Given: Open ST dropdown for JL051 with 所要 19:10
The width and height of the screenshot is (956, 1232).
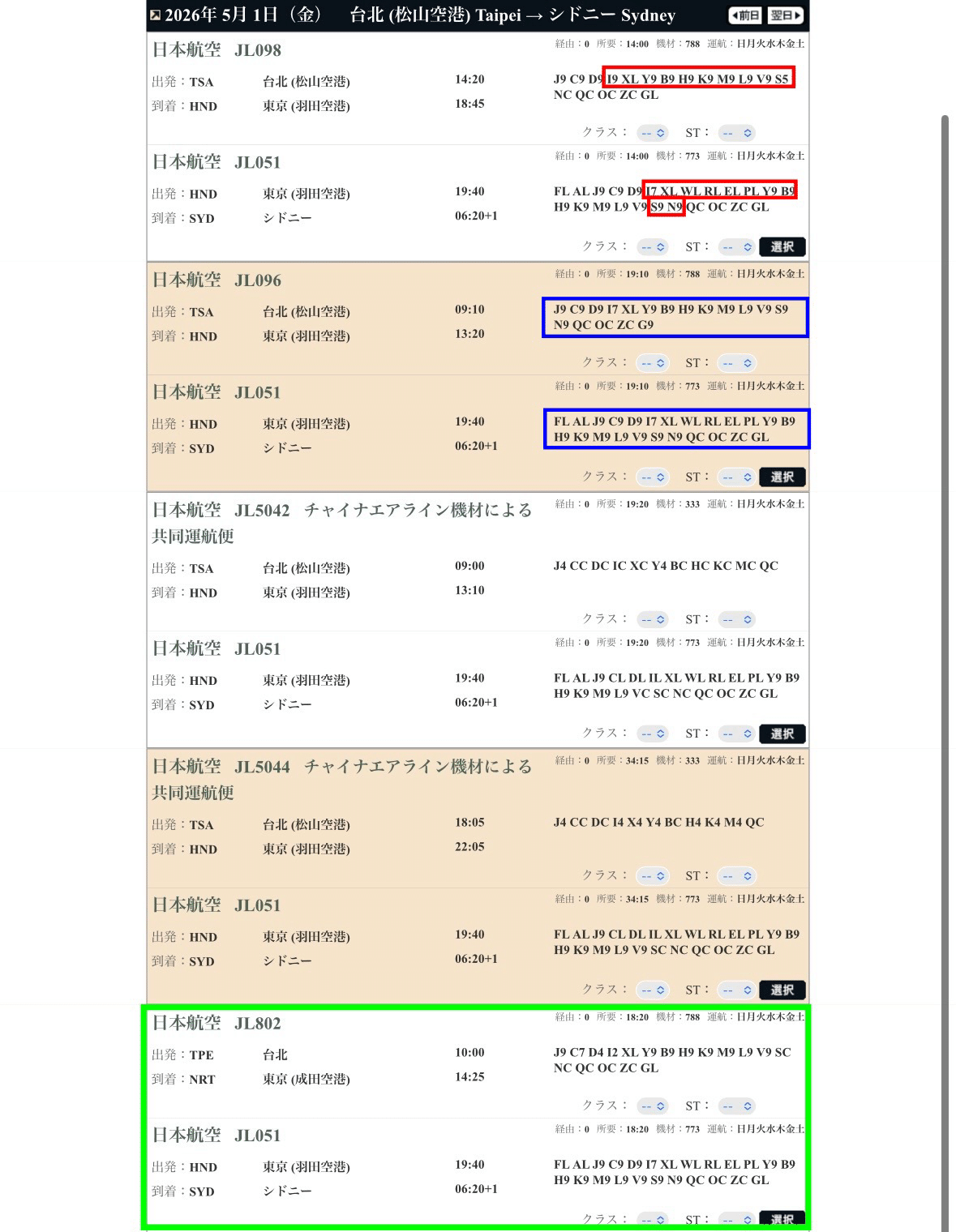Looking at the screenshot, I should point(738,477).
